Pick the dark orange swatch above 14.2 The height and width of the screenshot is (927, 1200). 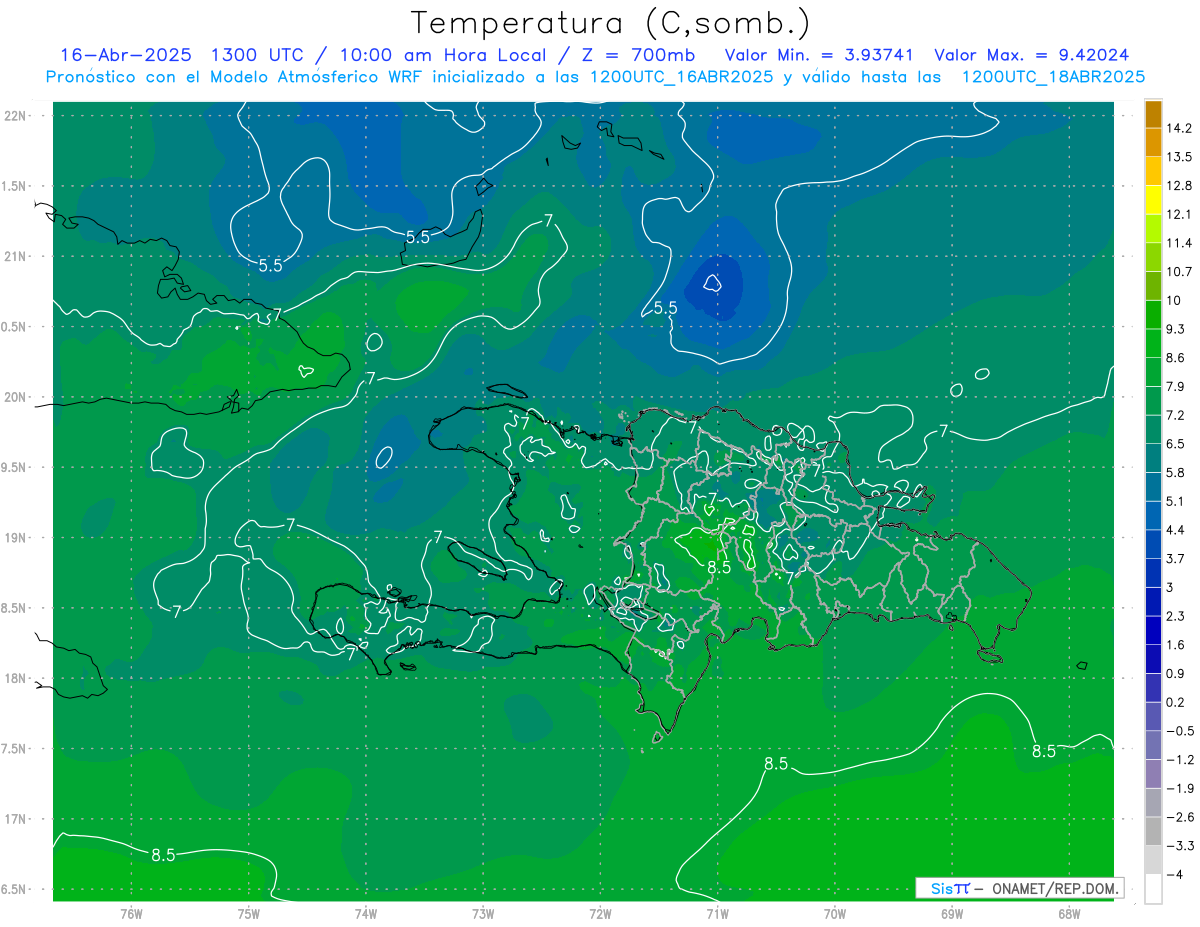tap(1153, 114)
